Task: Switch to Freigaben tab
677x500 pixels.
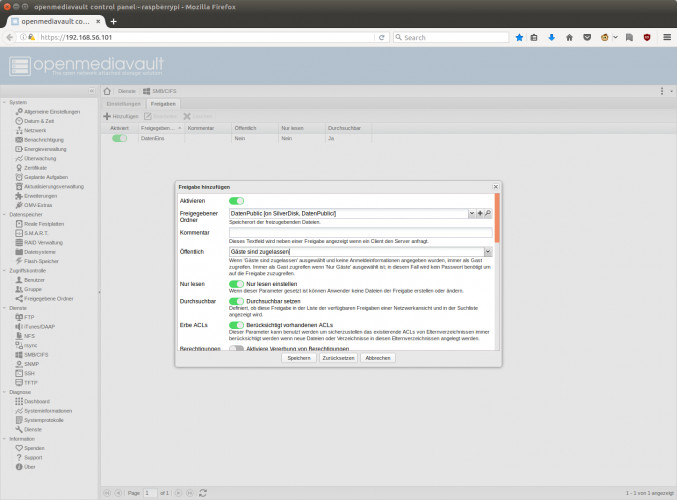Action: tap(163, 104)
